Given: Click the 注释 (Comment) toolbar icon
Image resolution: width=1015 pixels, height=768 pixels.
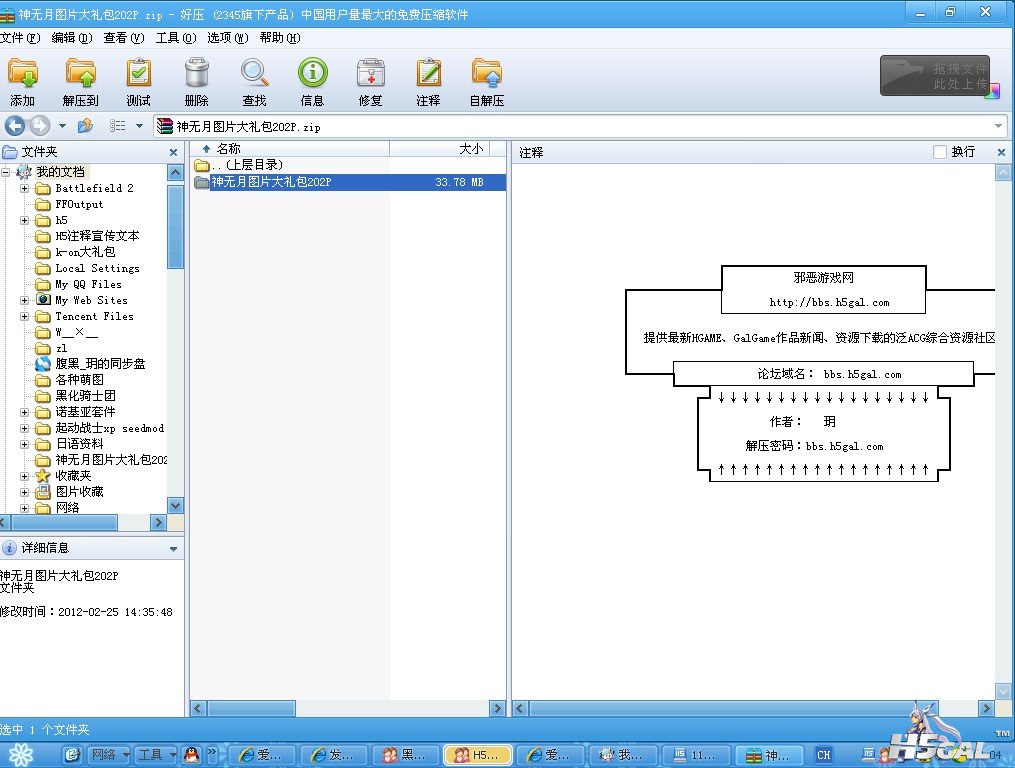Looking at the screenshot, I should click(x=428, y=74).
